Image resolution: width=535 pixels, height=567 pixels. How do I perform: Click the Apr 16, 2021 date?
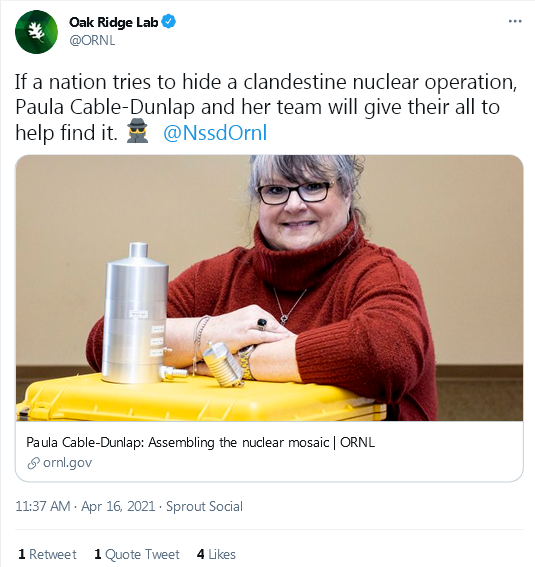pyautogui.click(x=118, y=506)
